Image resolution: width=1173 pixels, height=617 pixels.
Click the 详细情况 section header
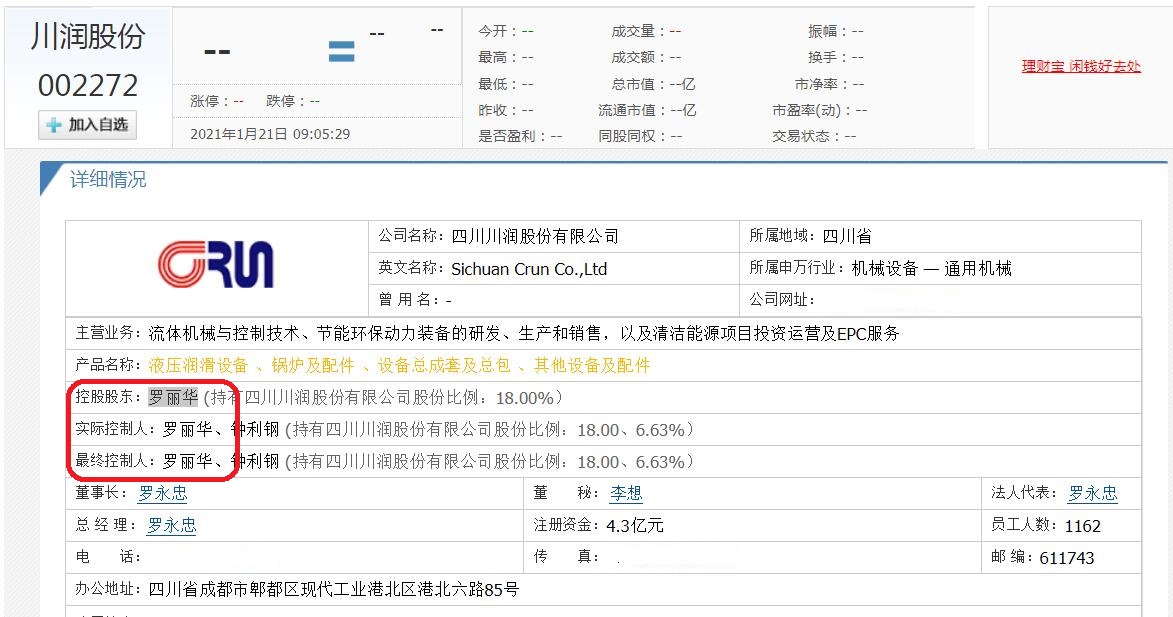pyautogui.click(x=108, y=179)
